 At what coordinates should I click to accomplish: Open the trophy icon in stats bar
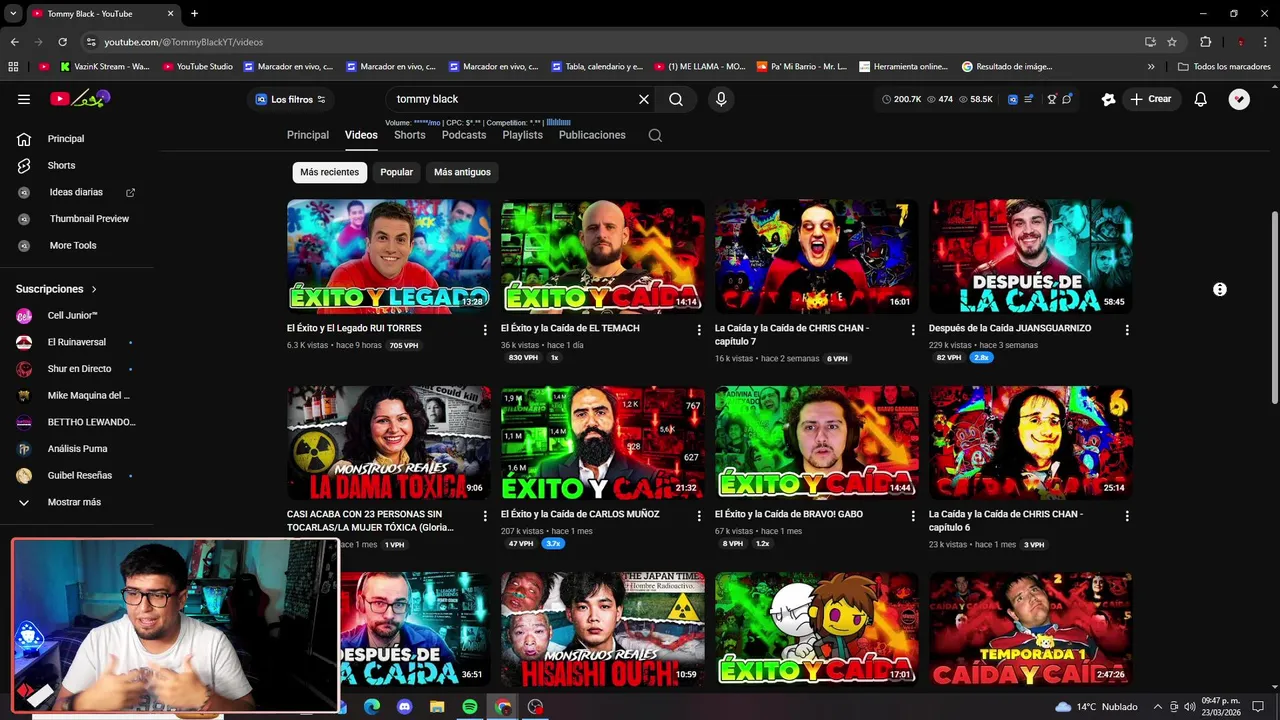tap(1052, 99)
